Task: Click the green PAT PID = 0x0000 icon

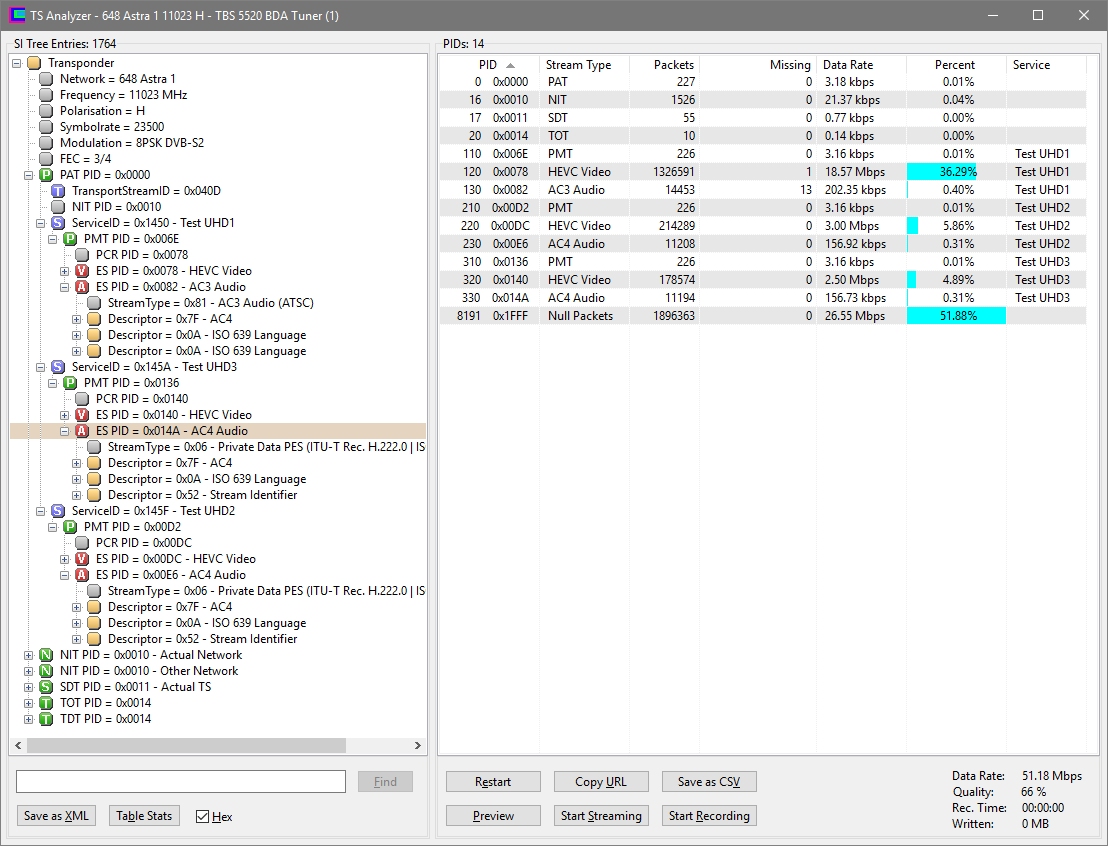Action: point(45,175)
